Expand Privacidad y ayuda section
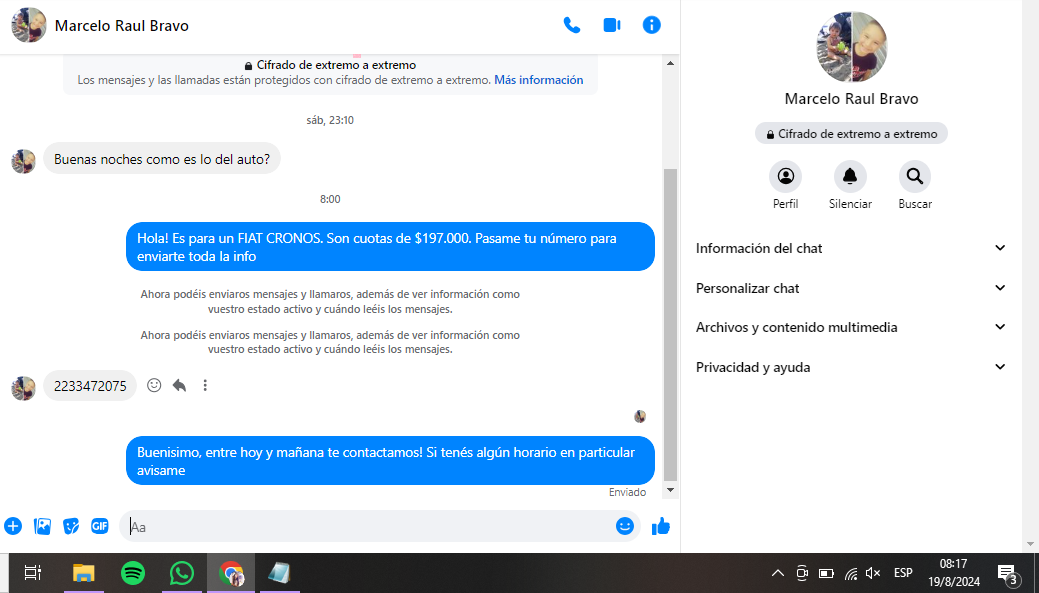The width and height of the screenshot is (1039, 593). pos(851,366)
